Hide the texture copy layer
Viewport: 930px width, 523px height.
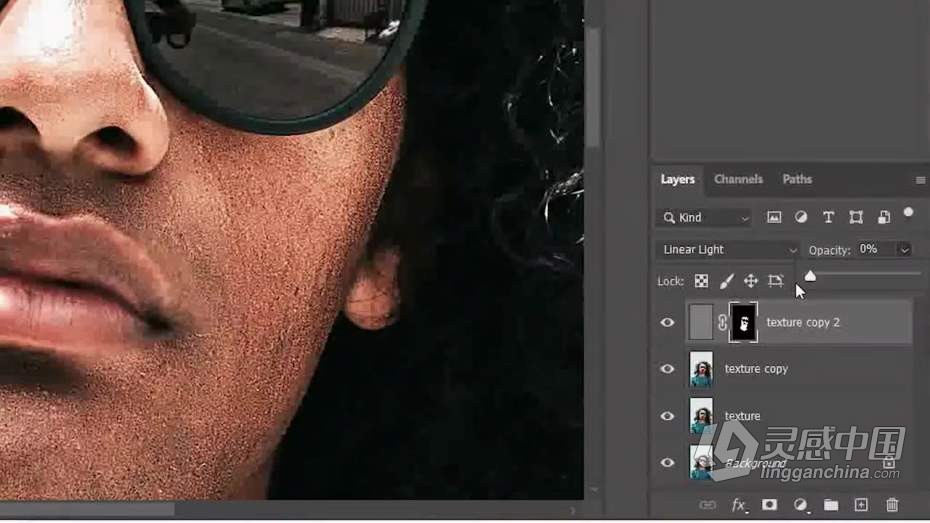(x=667, y=369)
